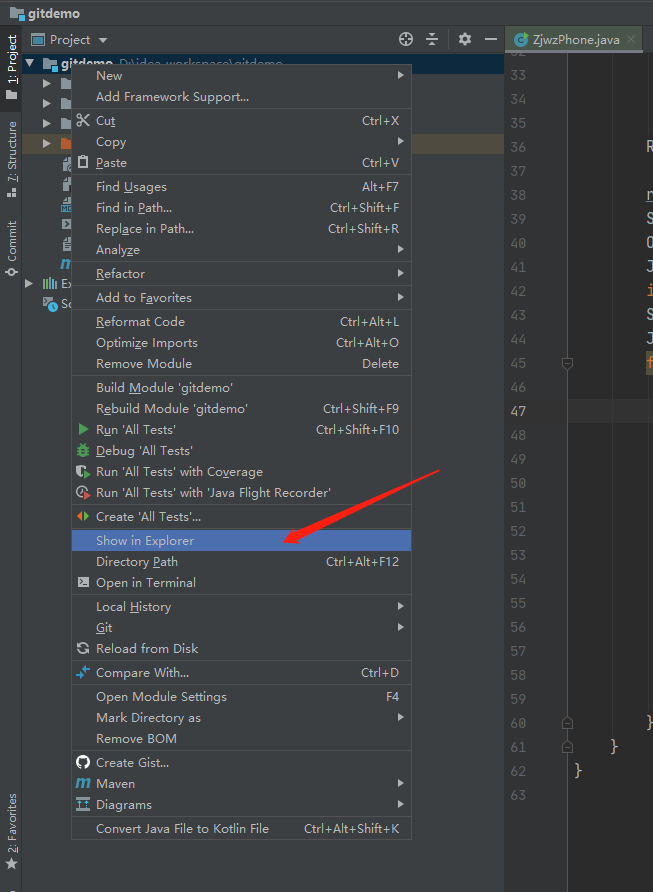Open Mark Directory as submenu
The image size is (653, 892).
(241, 717)
